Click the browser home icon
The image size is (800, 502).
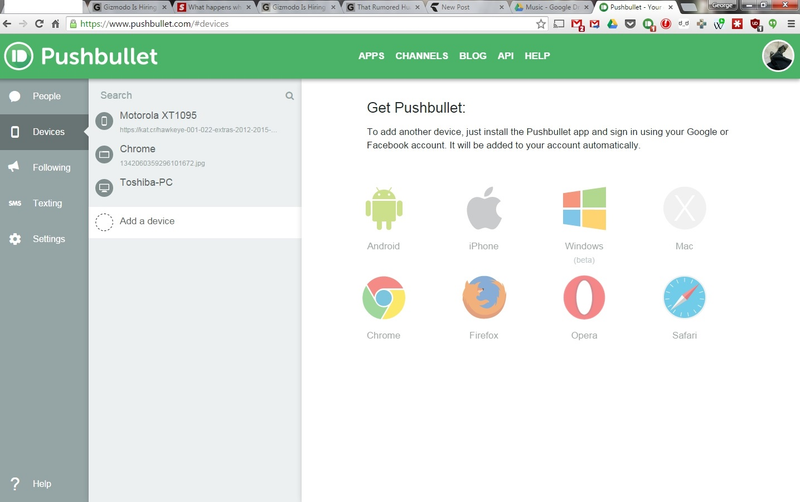tap(56, 23)
